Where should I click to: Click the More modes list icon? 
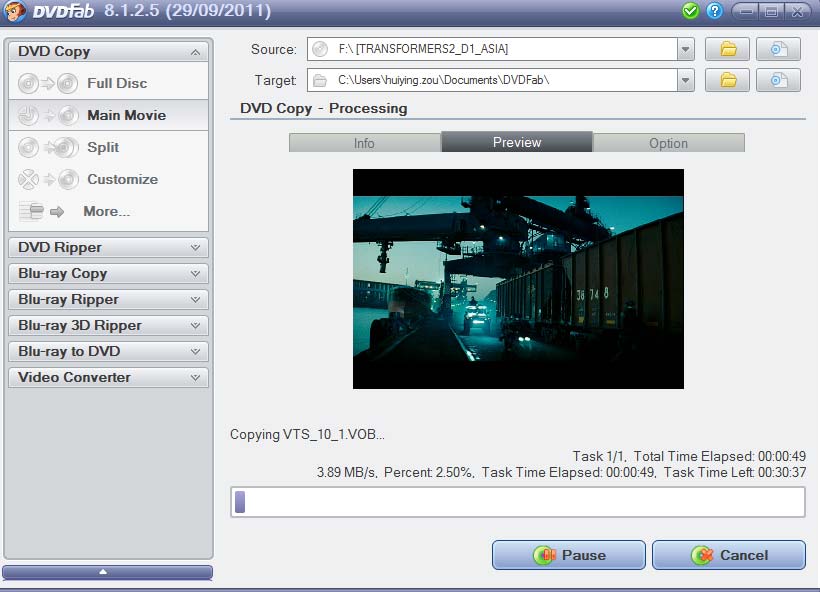(41, 211)
